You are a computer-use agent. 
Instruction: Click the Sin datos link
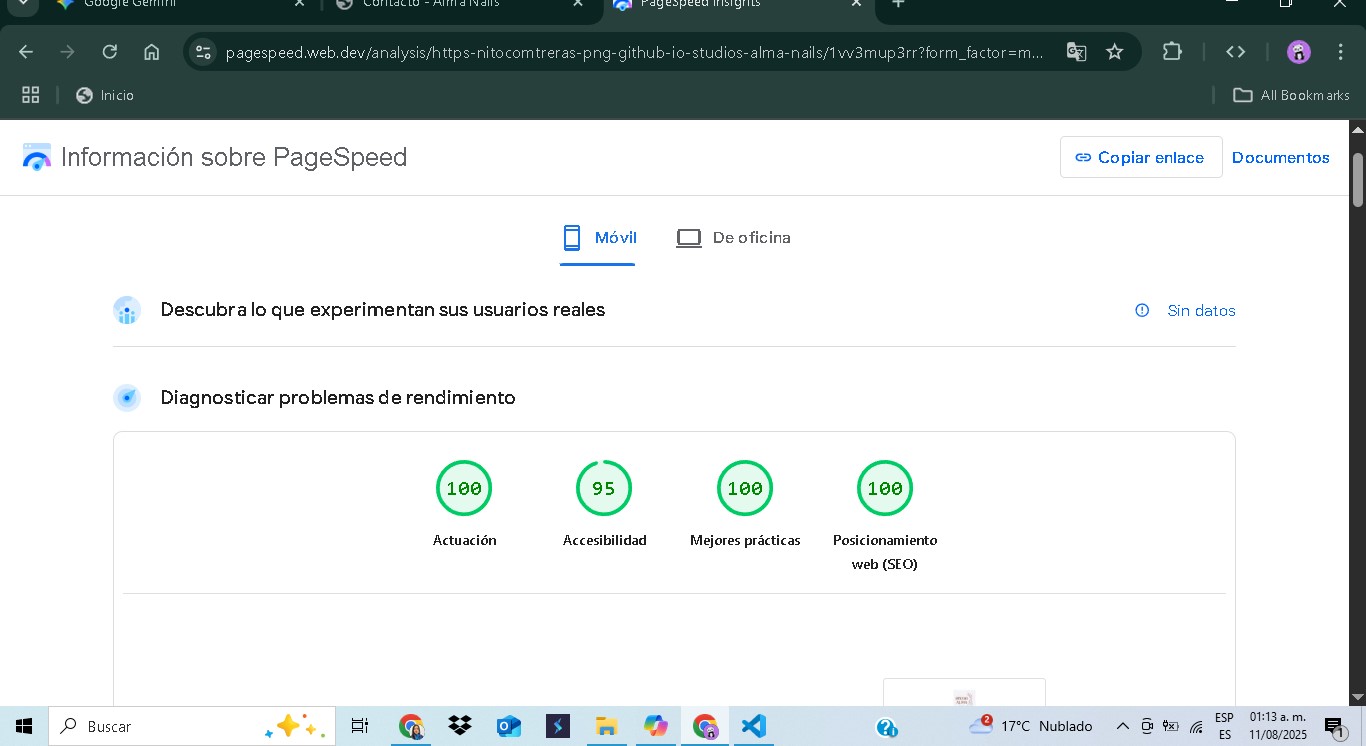click(1201, 311)
